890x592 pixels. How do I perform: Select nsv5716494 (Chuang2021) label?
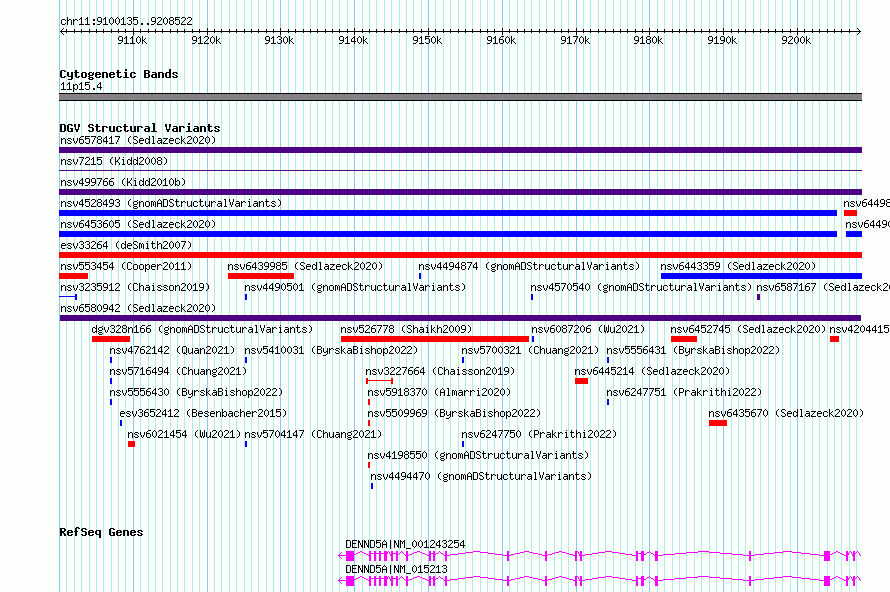178,371
